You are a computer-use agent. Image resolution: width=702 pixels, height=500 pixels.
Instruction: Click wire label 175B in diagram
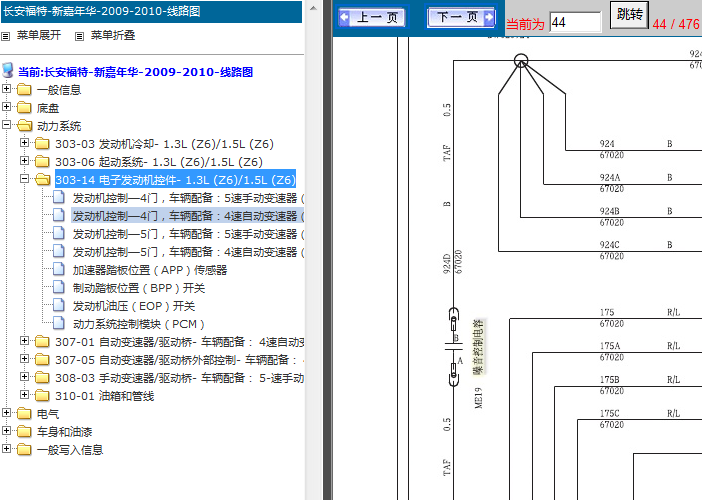tap(610, 380)
